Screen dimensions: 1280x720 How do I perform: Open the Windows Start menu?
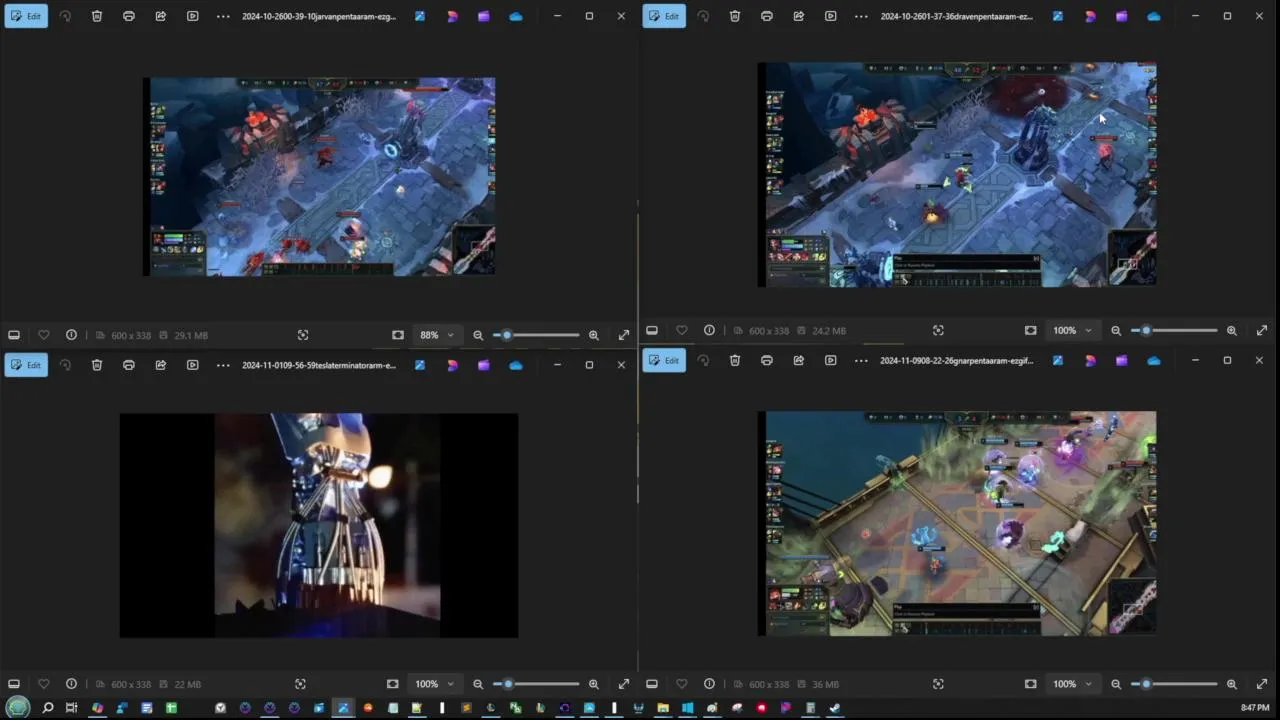click(18, 708)
